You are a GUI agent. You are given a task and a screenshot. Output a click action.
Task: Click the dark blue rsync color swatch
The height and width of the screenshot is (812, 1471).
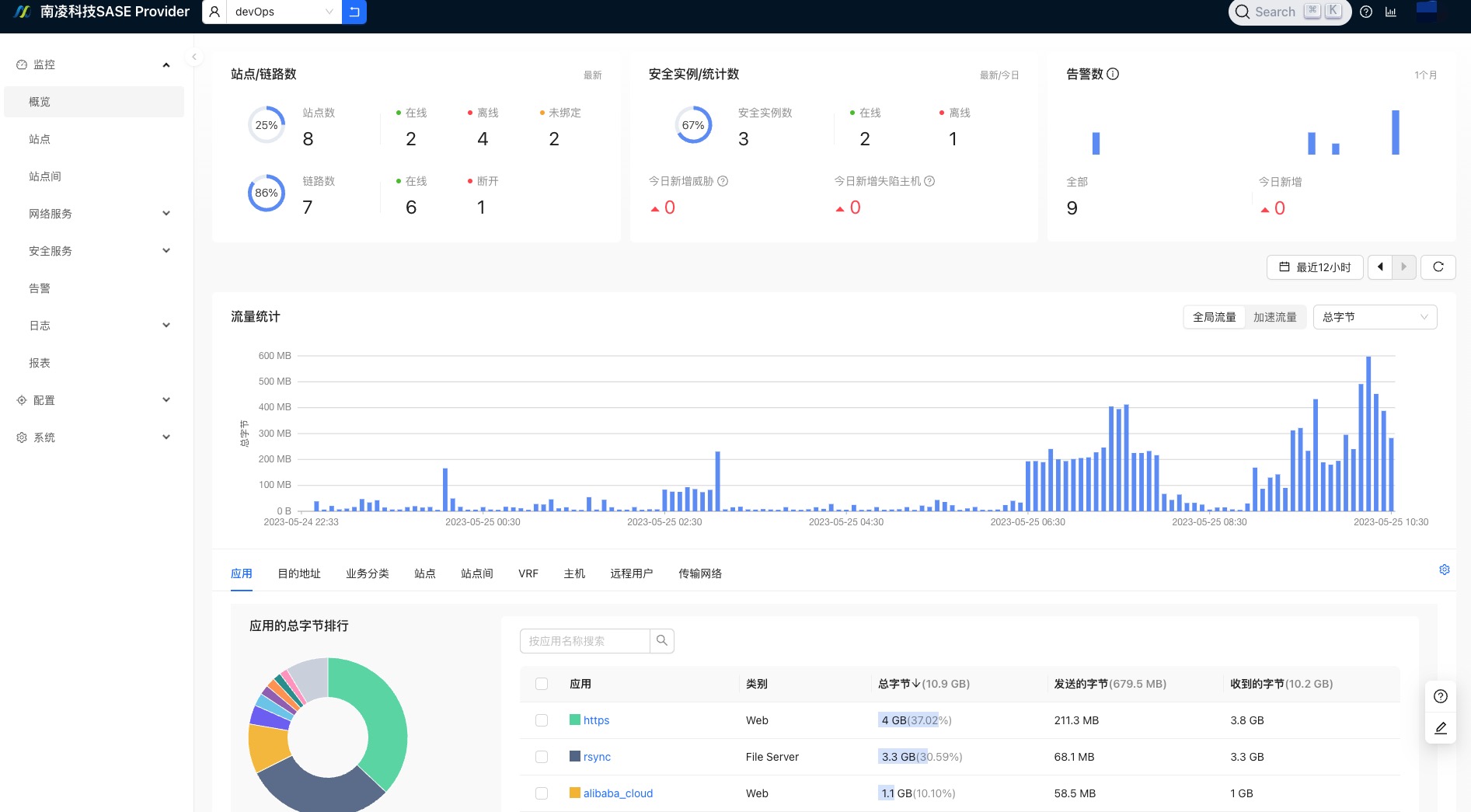575,756
